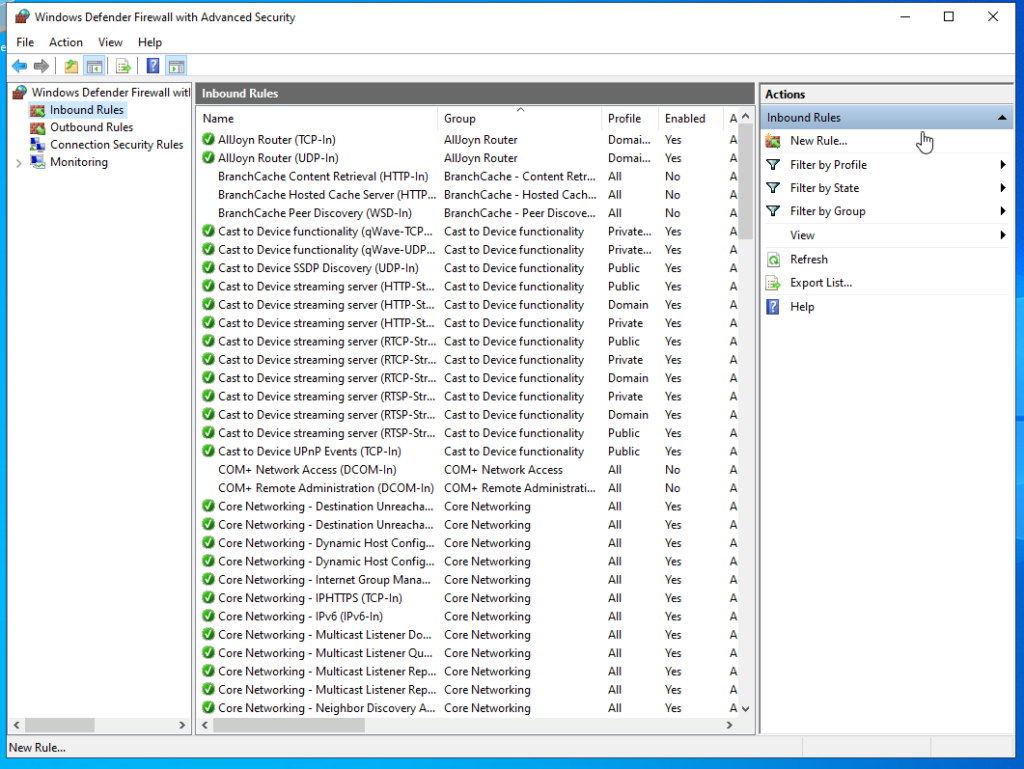Click the firewall app icon in title bar
This screenshot has width=1024, height=769.
pos(22,16)
